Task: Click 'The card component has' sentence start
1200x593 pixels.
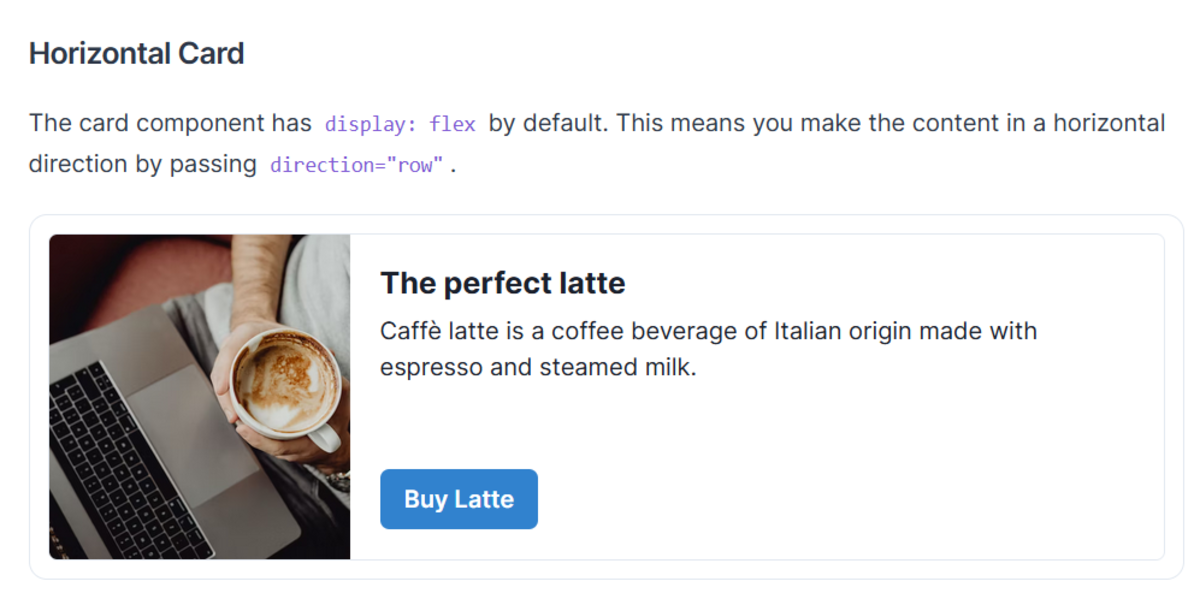Action: click(x=170, y=124)
